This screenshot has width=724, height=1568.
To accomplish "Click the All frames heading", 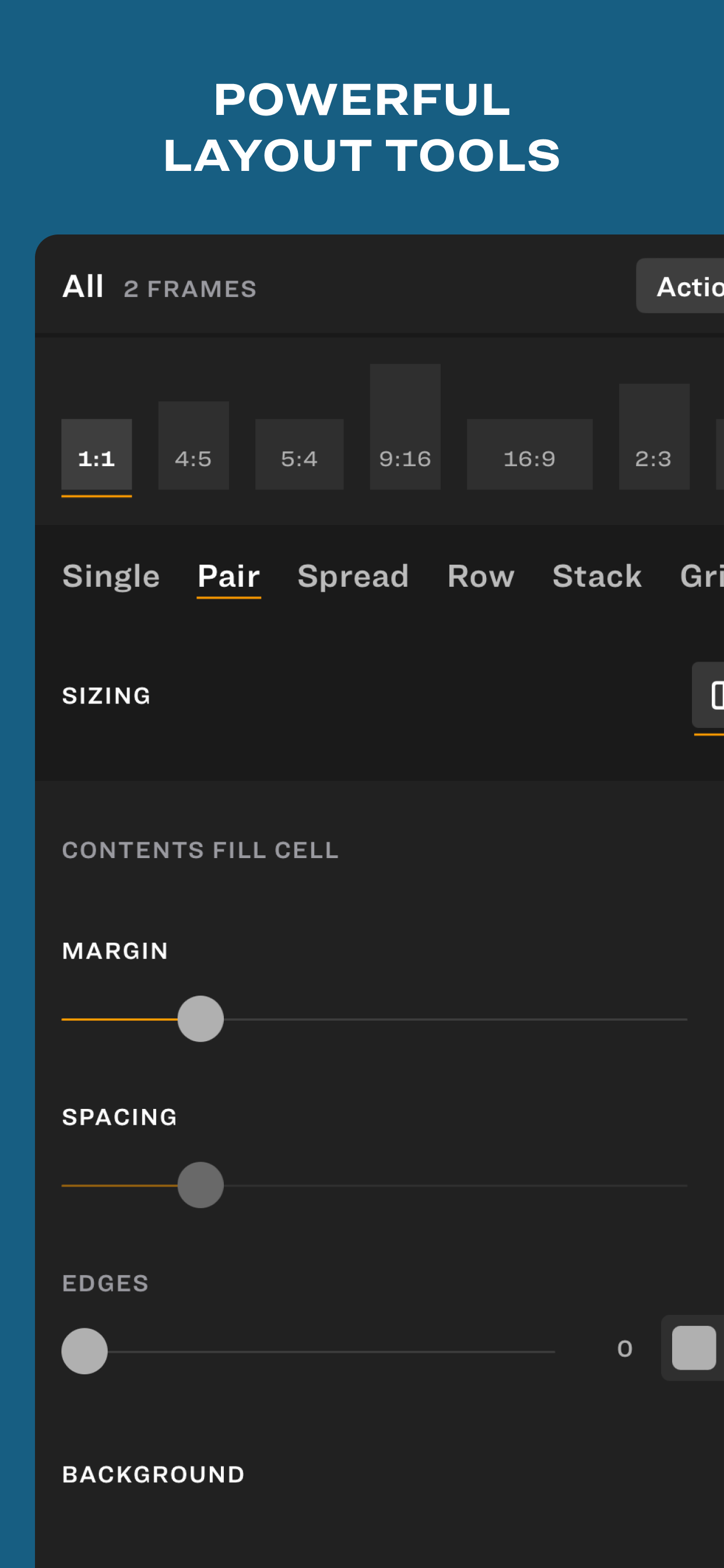I will point(83,286).
